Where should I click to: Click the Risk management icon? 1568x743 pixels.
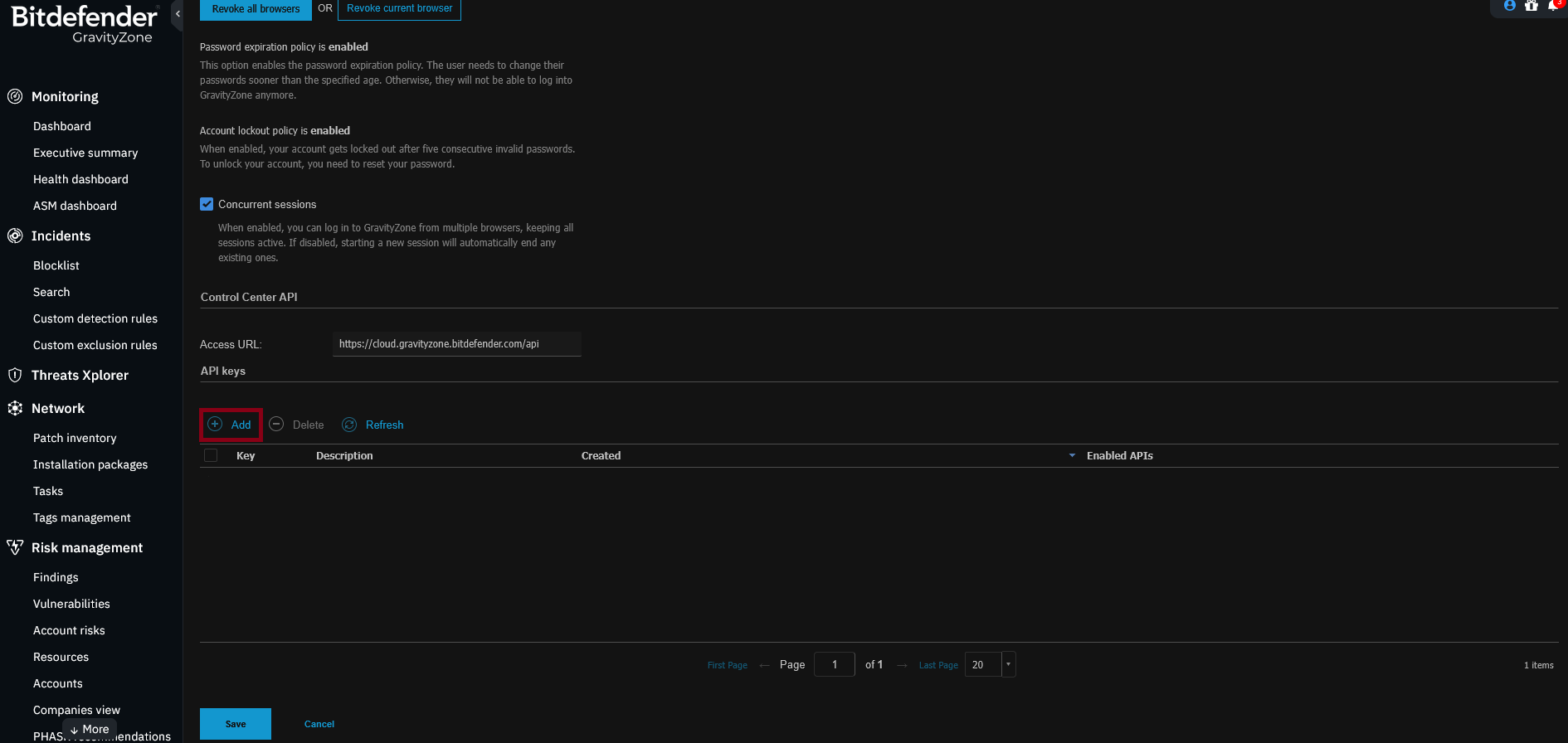pos(15,547)
